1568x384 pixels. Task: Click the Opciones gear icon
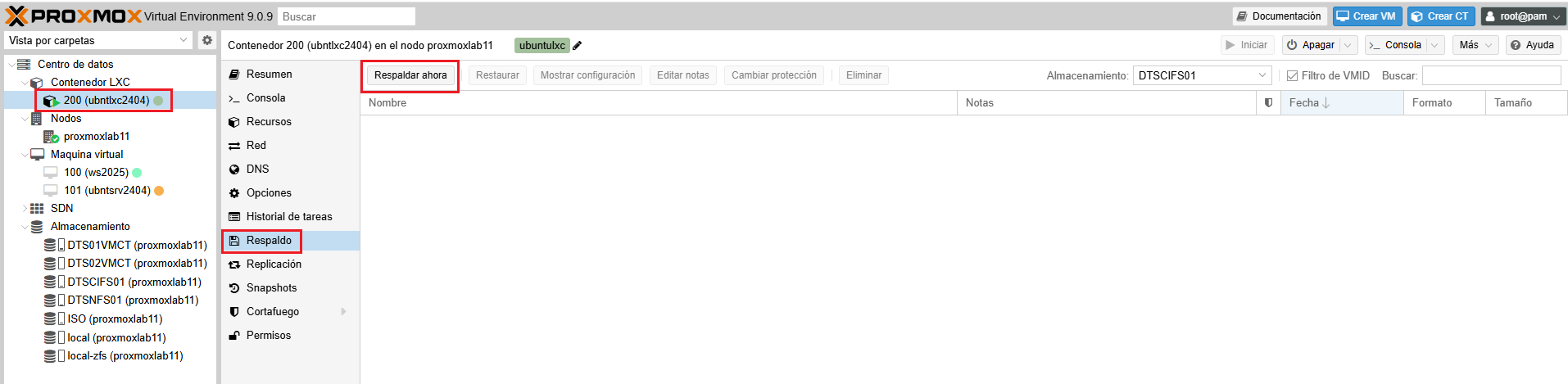[x=234, y=193]
